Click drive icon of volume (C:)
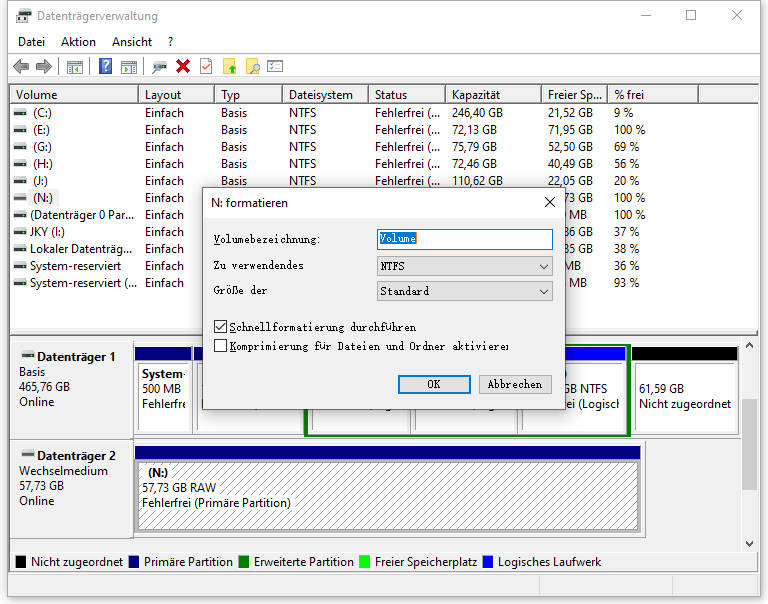Viewport: 768px width, 604px height. [20, 113]
